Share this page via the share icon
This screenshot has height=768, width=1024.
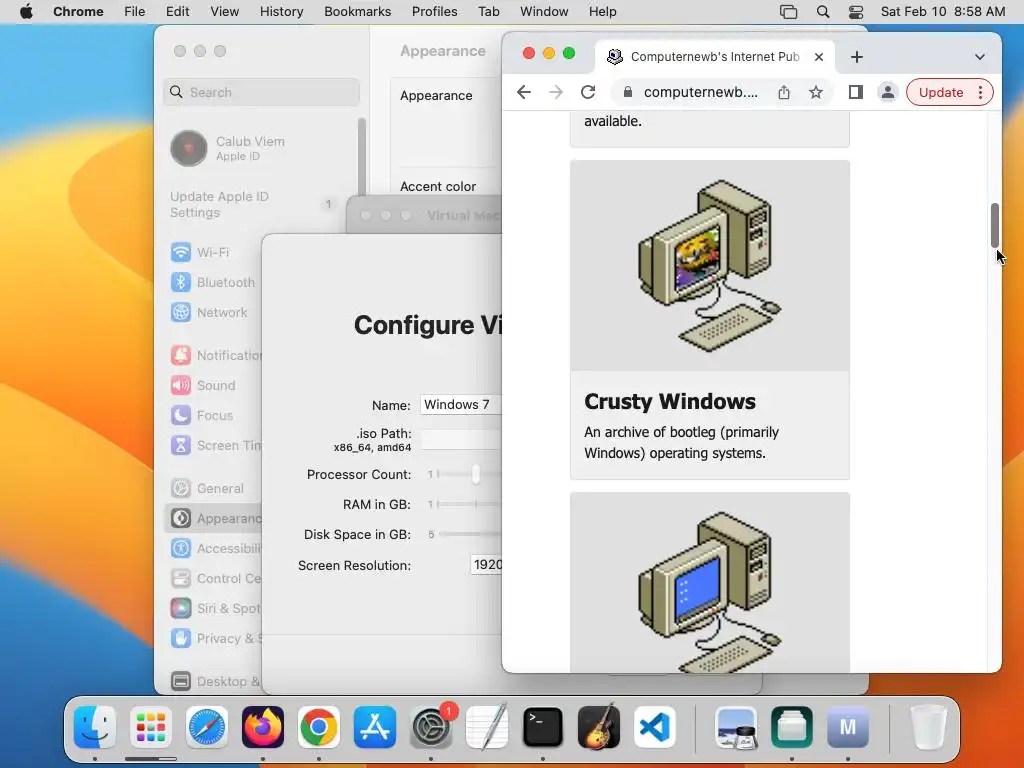point(784,92)
